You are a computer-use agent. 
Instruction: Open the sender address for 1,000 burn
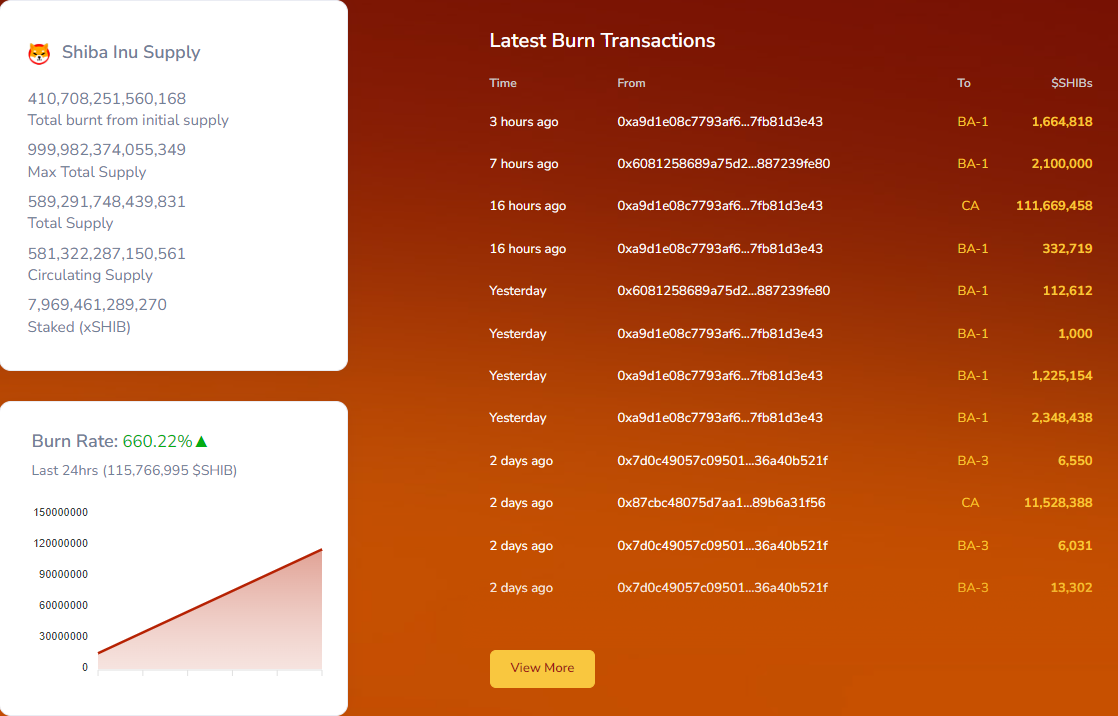click(719, 334)
